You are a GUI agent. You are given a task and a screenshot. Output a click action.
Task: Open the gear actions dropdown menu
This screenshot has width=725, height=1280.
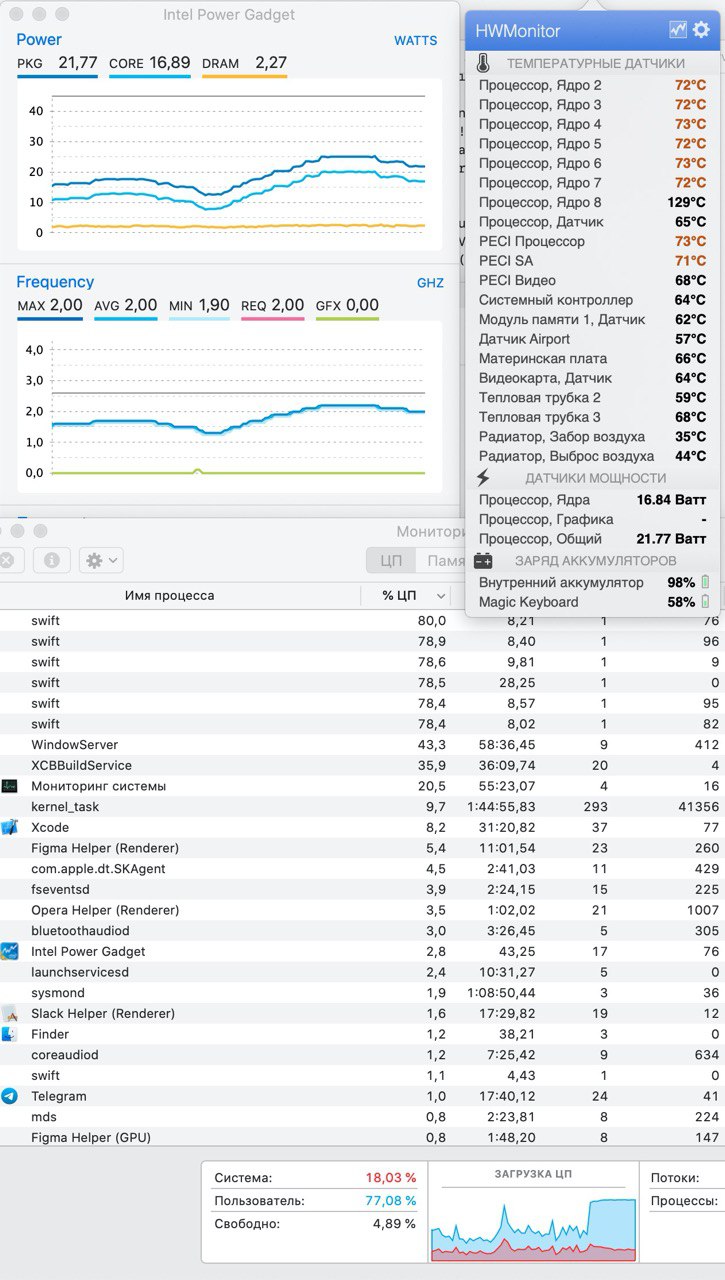coord(101,560)
